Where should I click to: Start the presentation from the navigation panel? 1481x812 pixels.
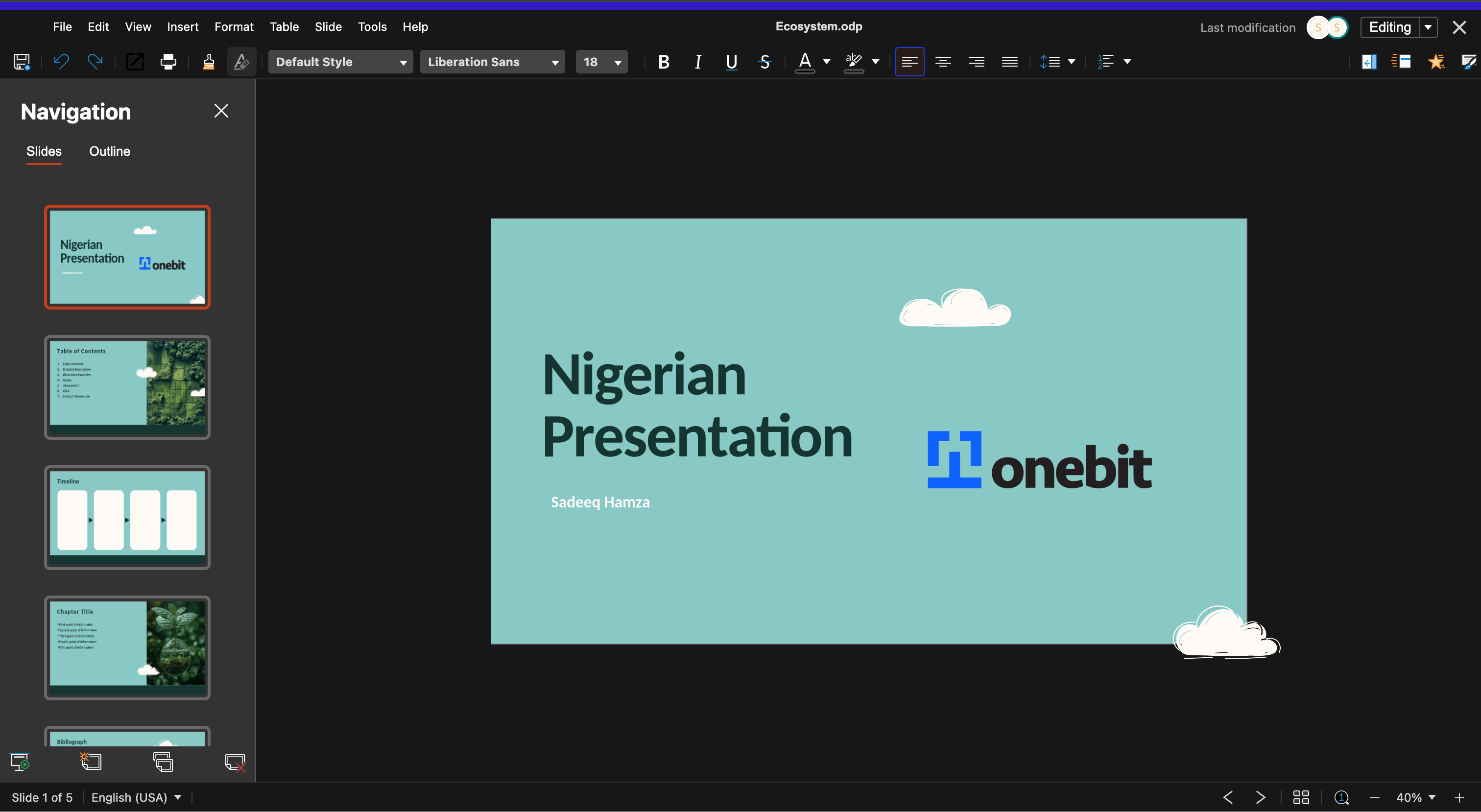point(20,762)
